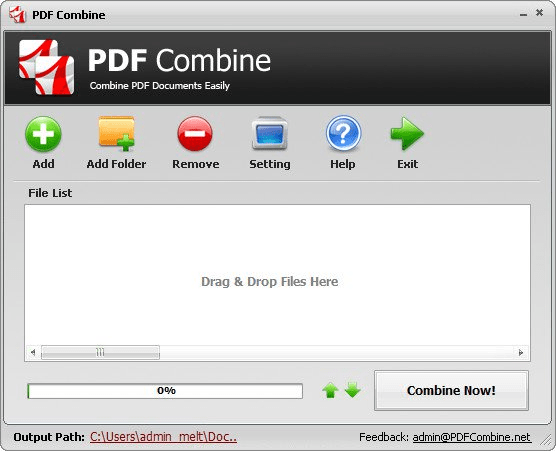Open the Add Folder icon

point(116,134)
